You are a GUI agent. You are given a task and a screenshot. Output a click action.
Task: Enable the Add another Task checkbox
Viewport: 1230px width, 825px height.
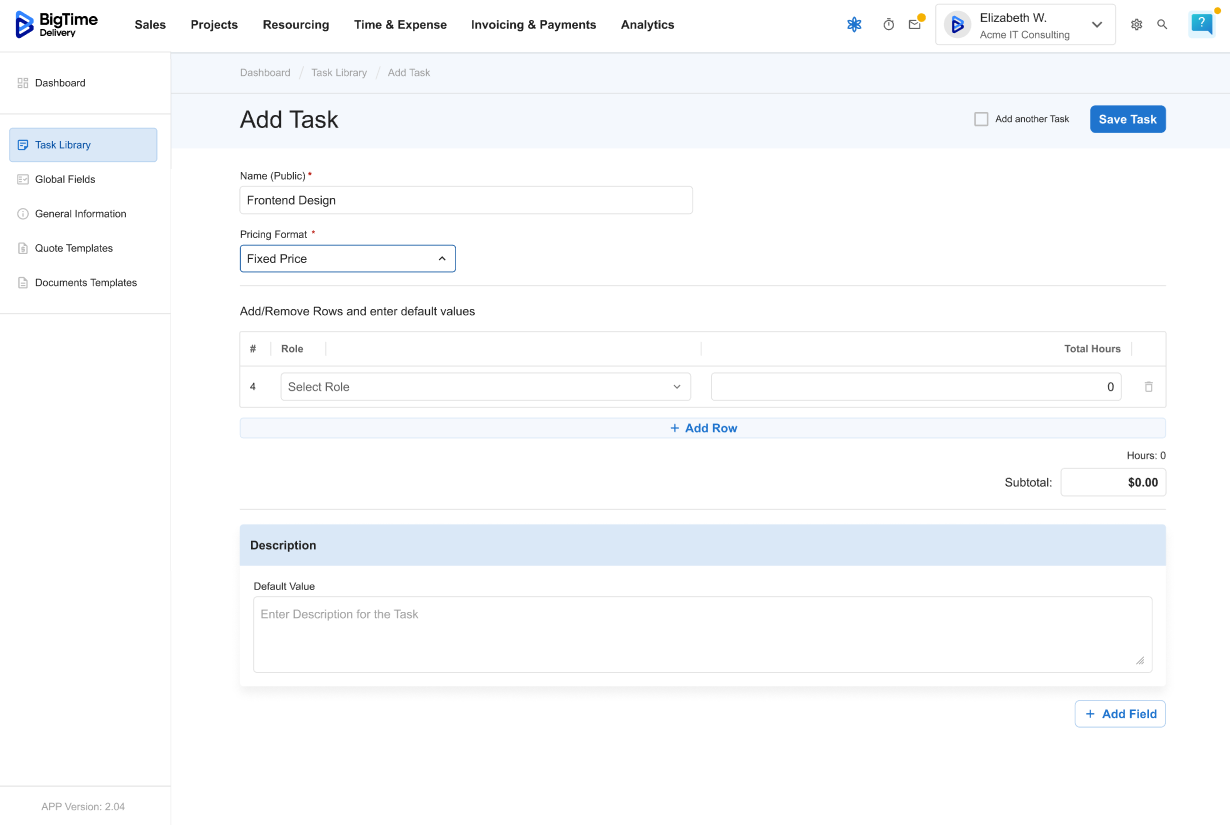click(981, 119)
